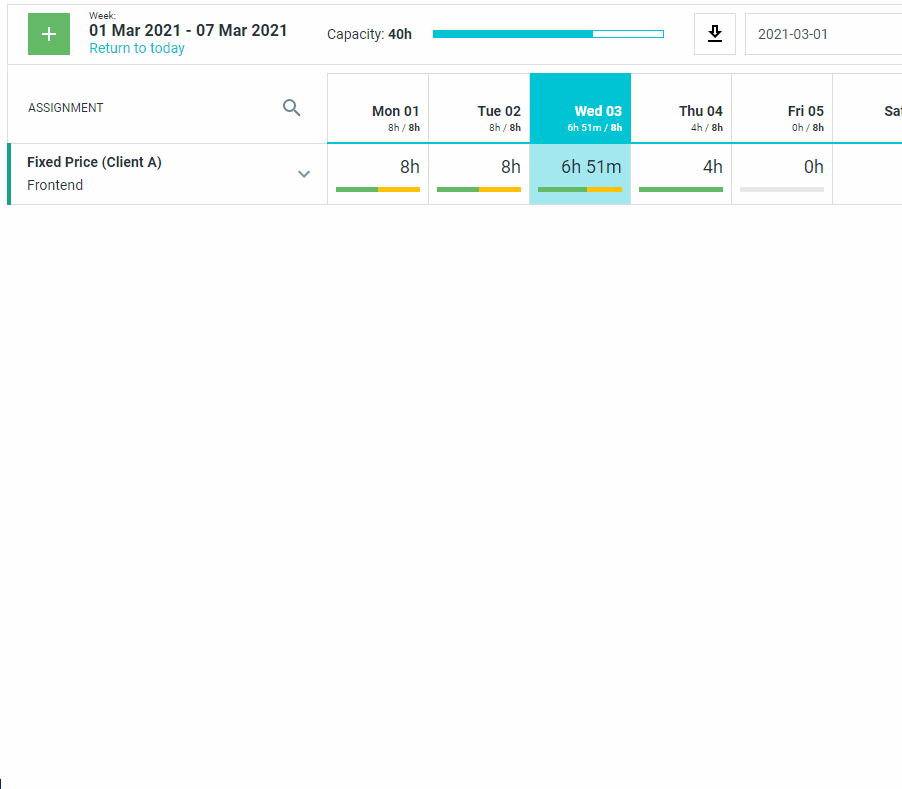Click the weekly capacity progress bar
The width and height of the screenshot is (902, 789).
(548, 34)
